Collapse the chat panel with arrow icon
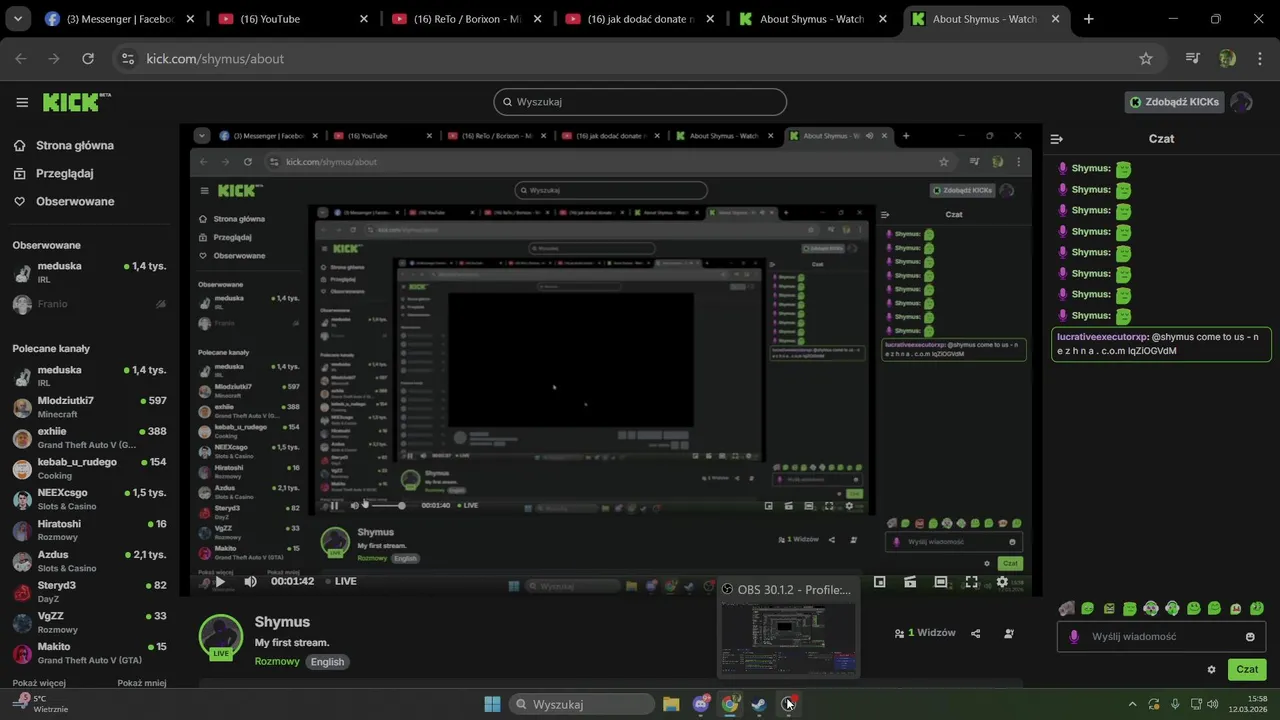This screenshot has width=1280, height=720. click(1056, 139)
